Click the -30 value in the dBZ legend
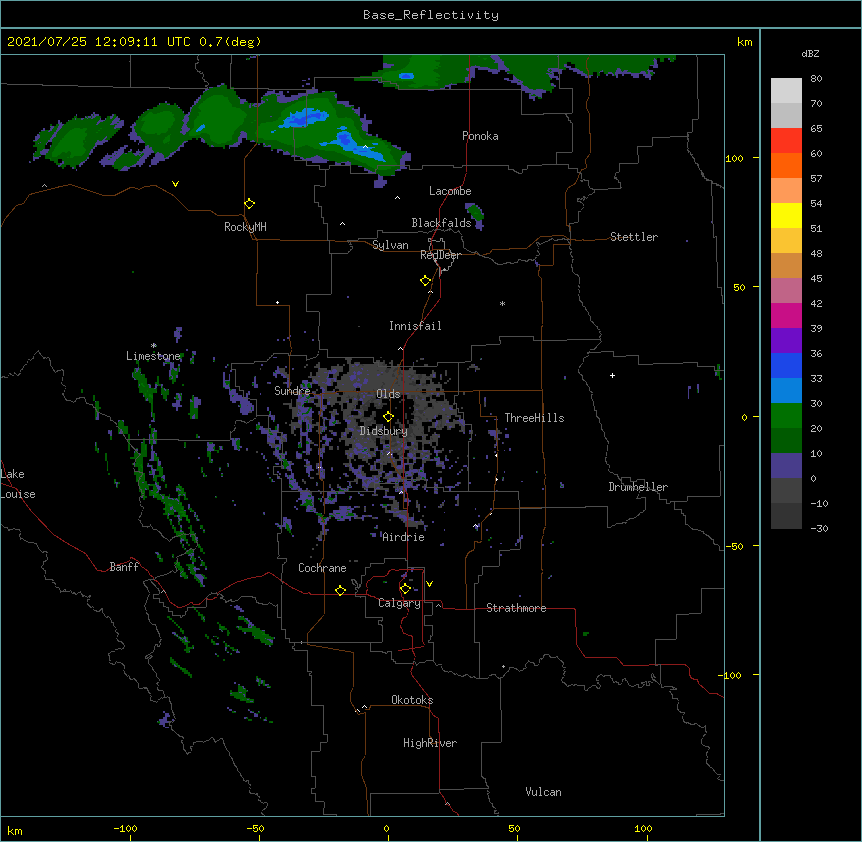The width and height of the screenshot is (862, 842). pos(819,528)
